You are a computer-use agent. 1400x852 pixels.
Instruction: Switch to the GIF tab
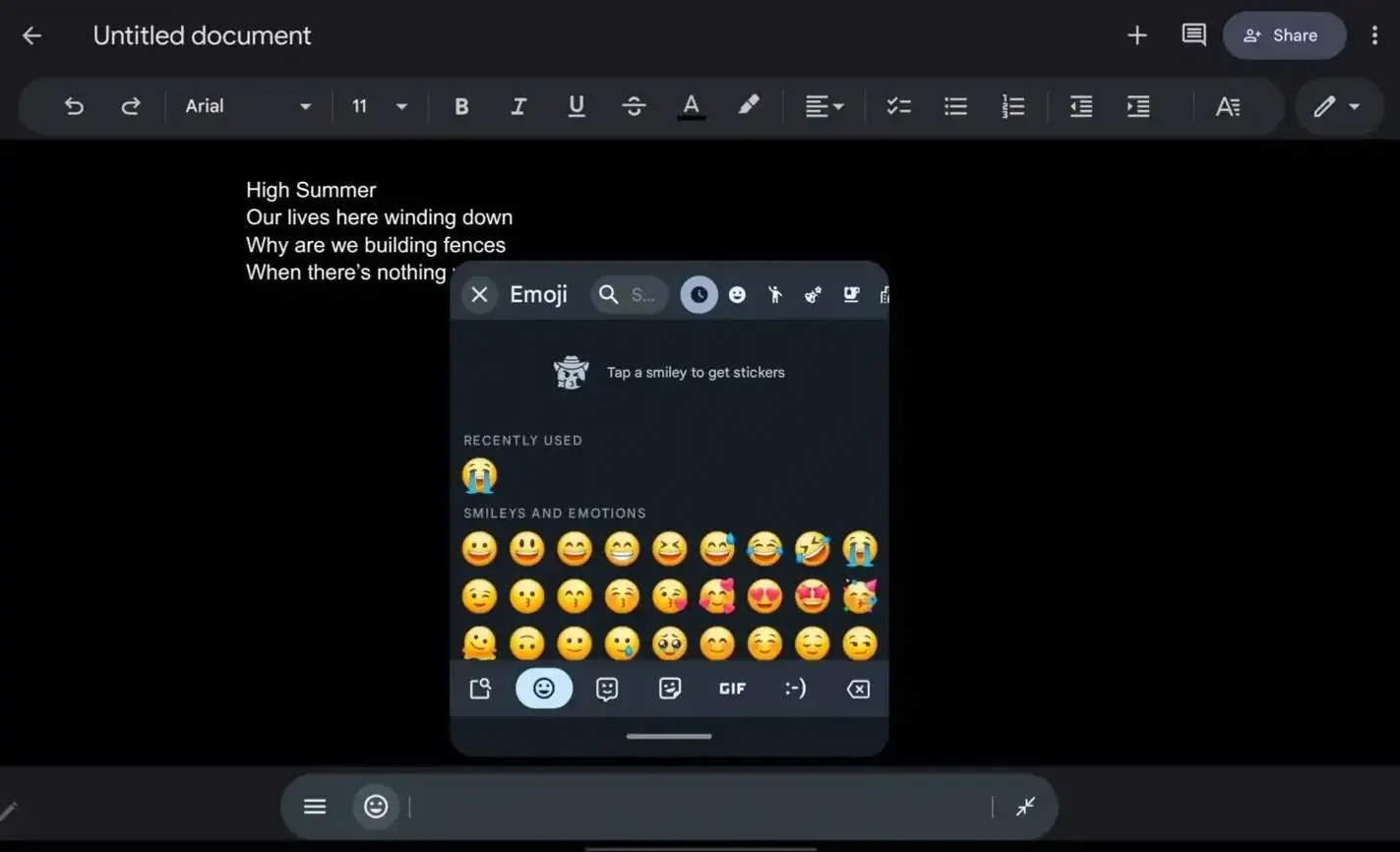[732, 689]
